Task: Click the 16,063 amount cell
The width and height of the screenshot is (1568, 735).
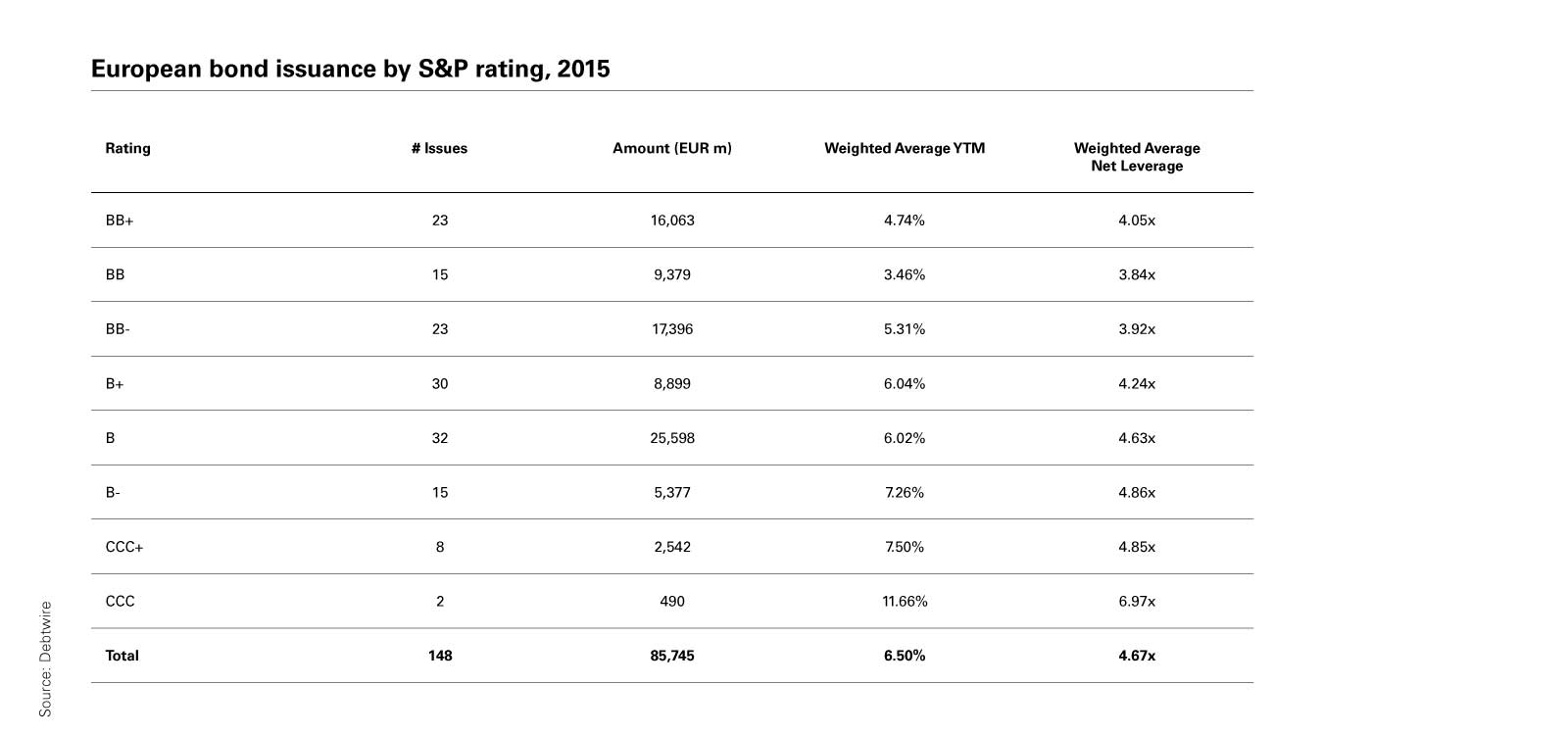Action: click(x=672, y=220)
